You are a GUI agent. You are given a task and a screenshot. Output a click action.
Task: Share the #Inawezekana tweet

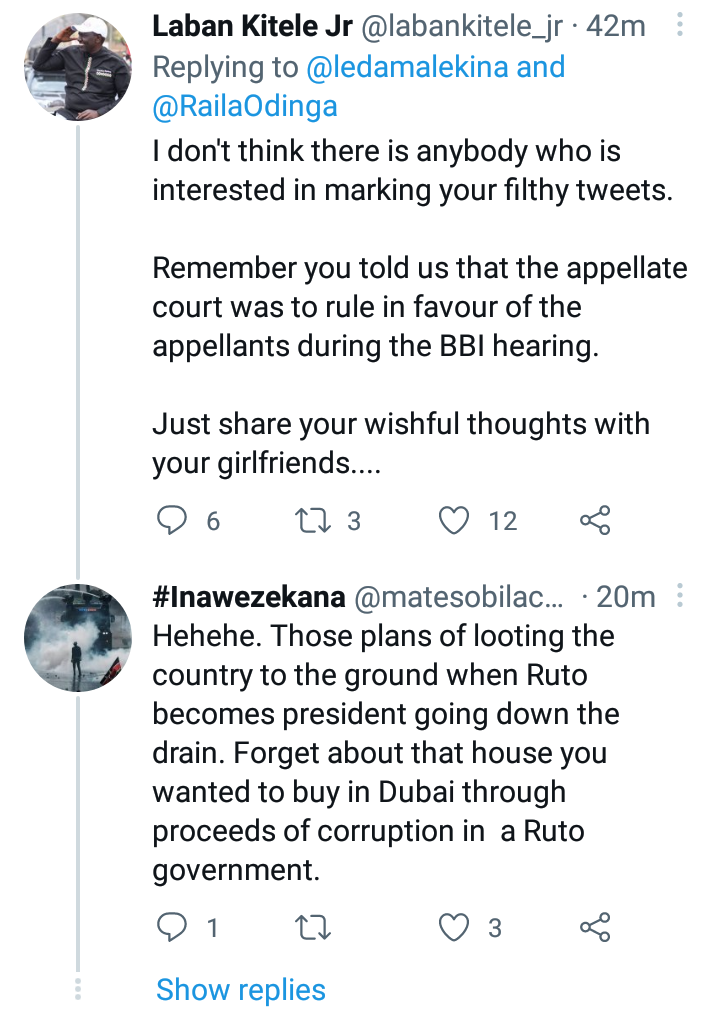(595, 927)
